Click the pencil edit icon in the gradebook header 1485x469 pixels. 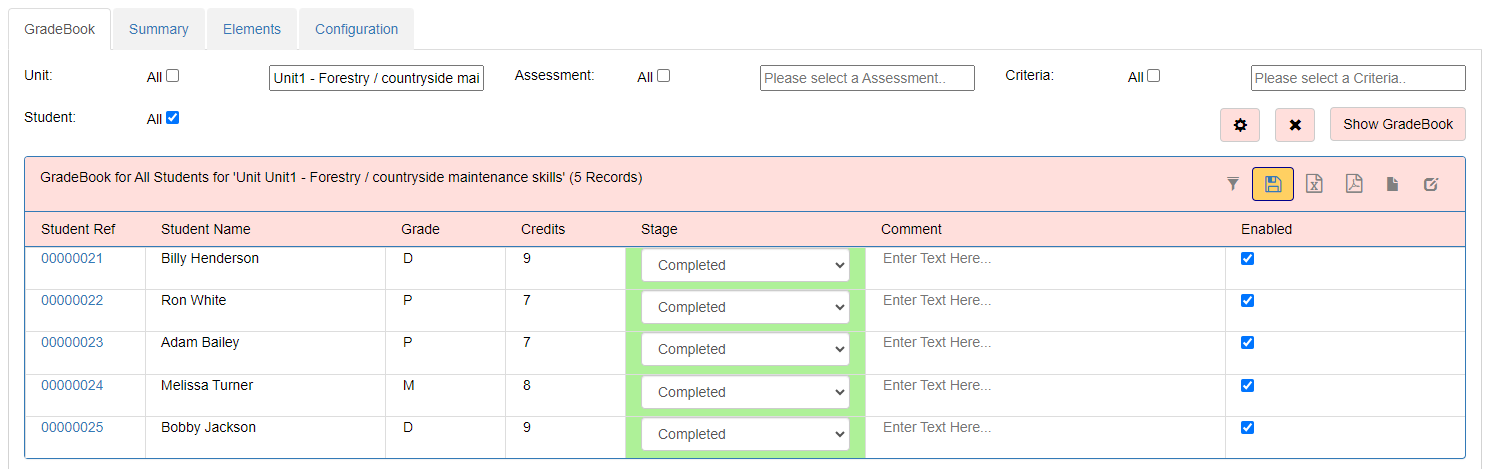[1431, 184]
